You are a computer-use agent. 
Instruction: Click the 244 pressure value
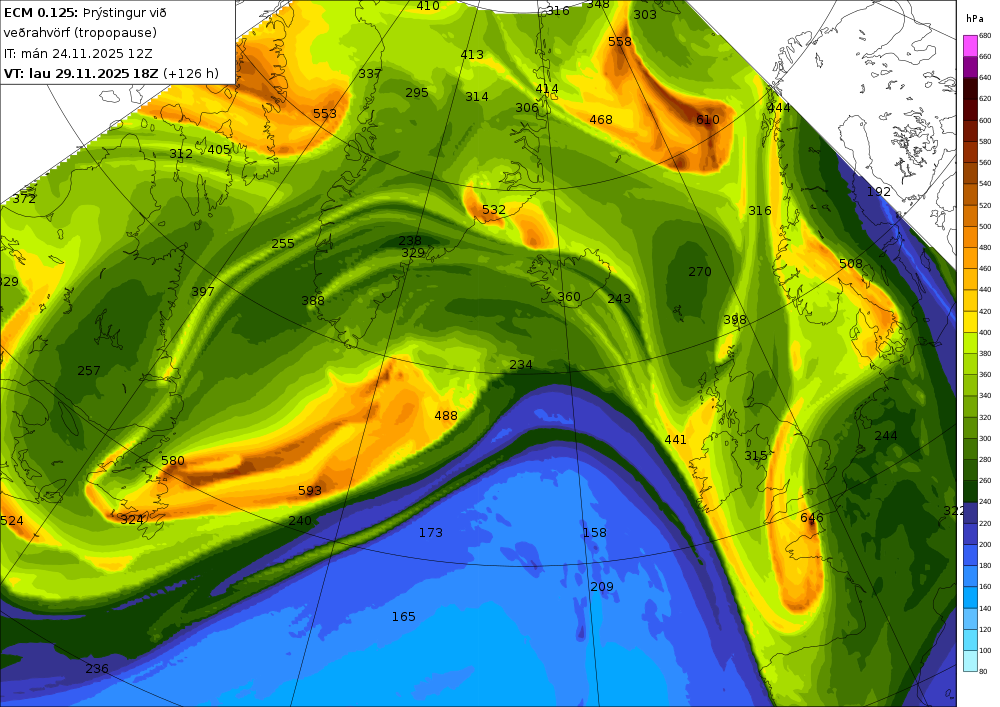(x=886, y=435)
